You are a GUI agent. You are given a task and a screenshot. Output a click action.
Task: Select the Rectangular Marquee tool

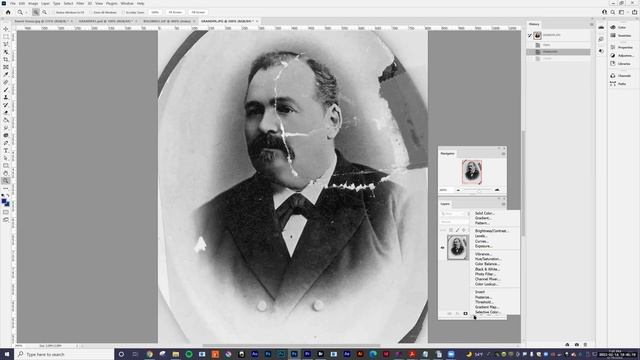tap(6, 37)
